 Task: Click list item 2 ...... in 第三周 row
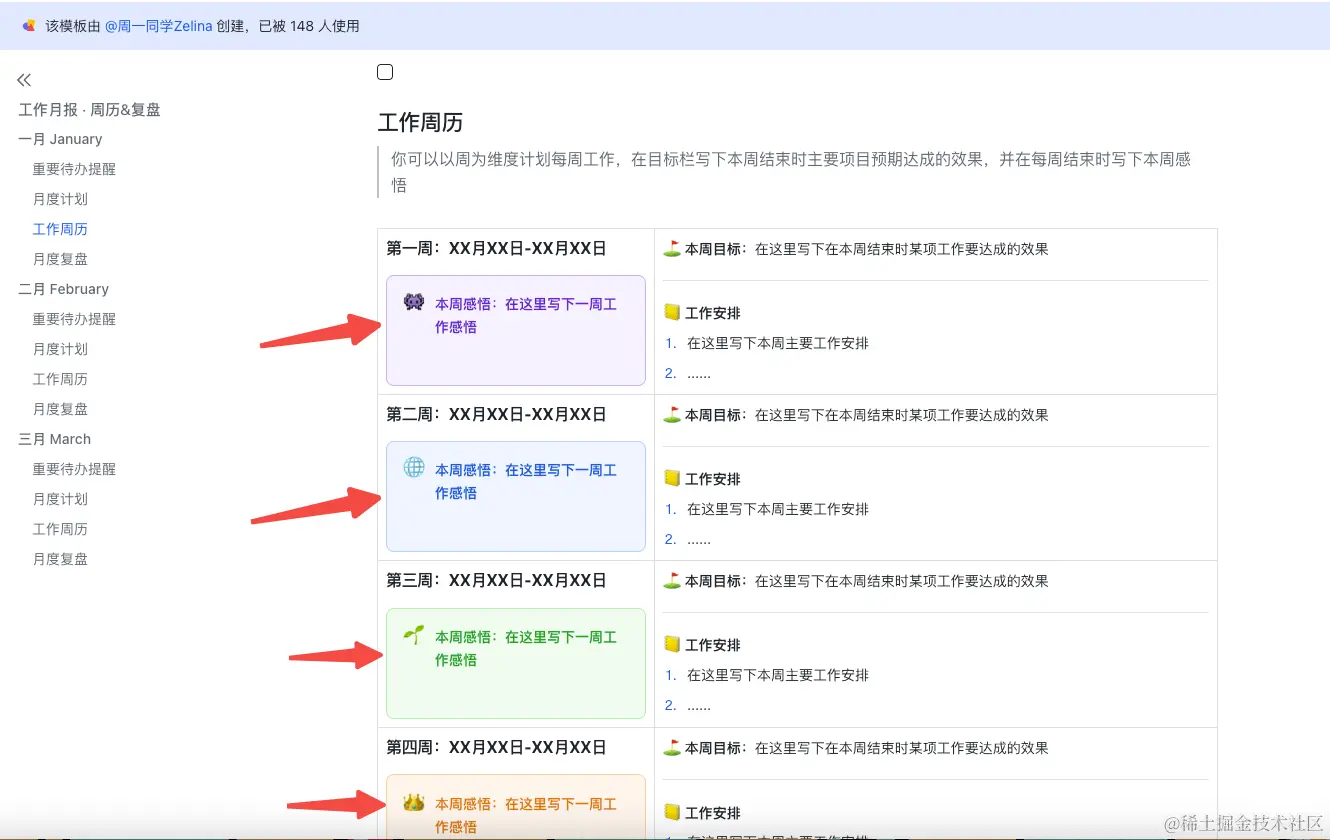click(699, 705)
